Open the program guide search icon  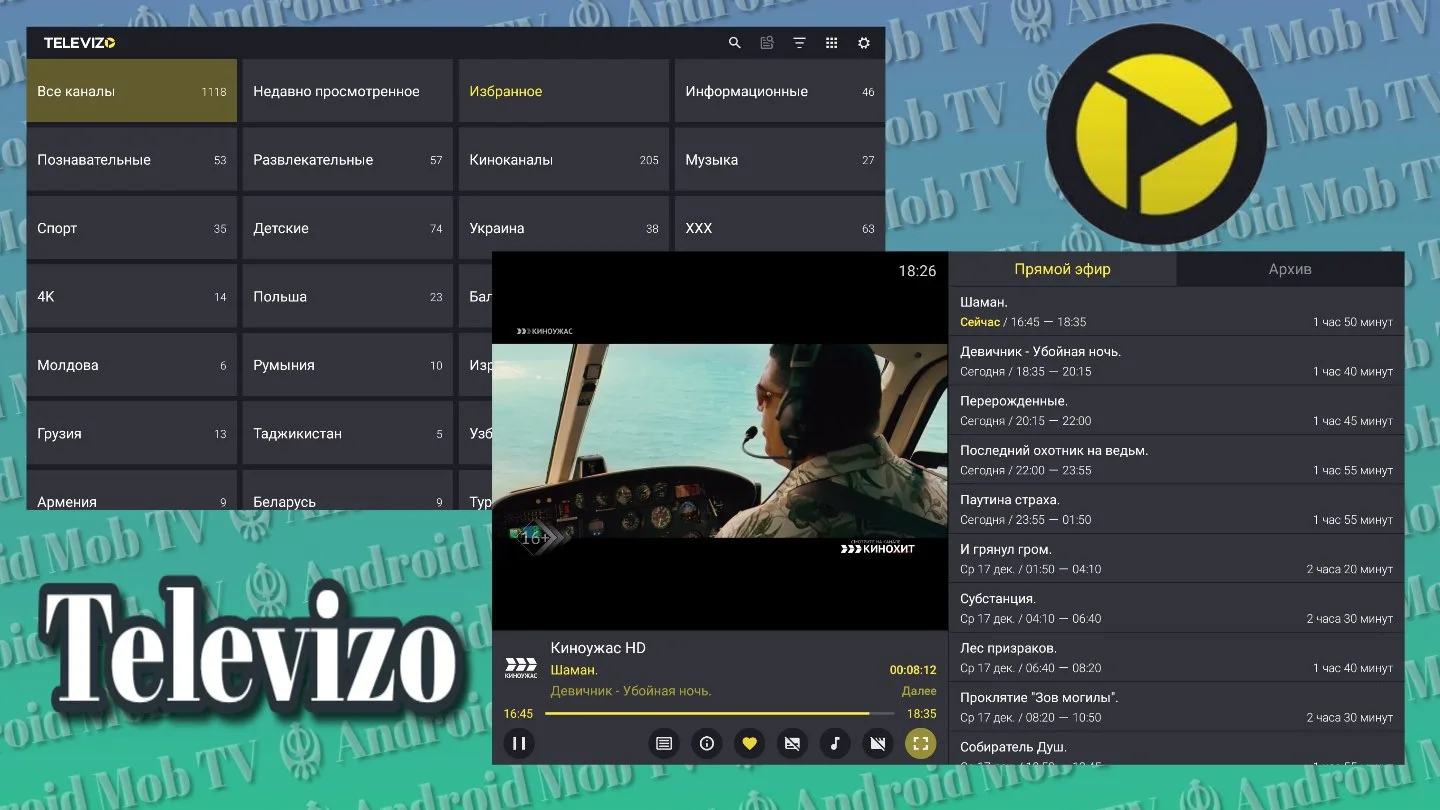coord(767,43)
